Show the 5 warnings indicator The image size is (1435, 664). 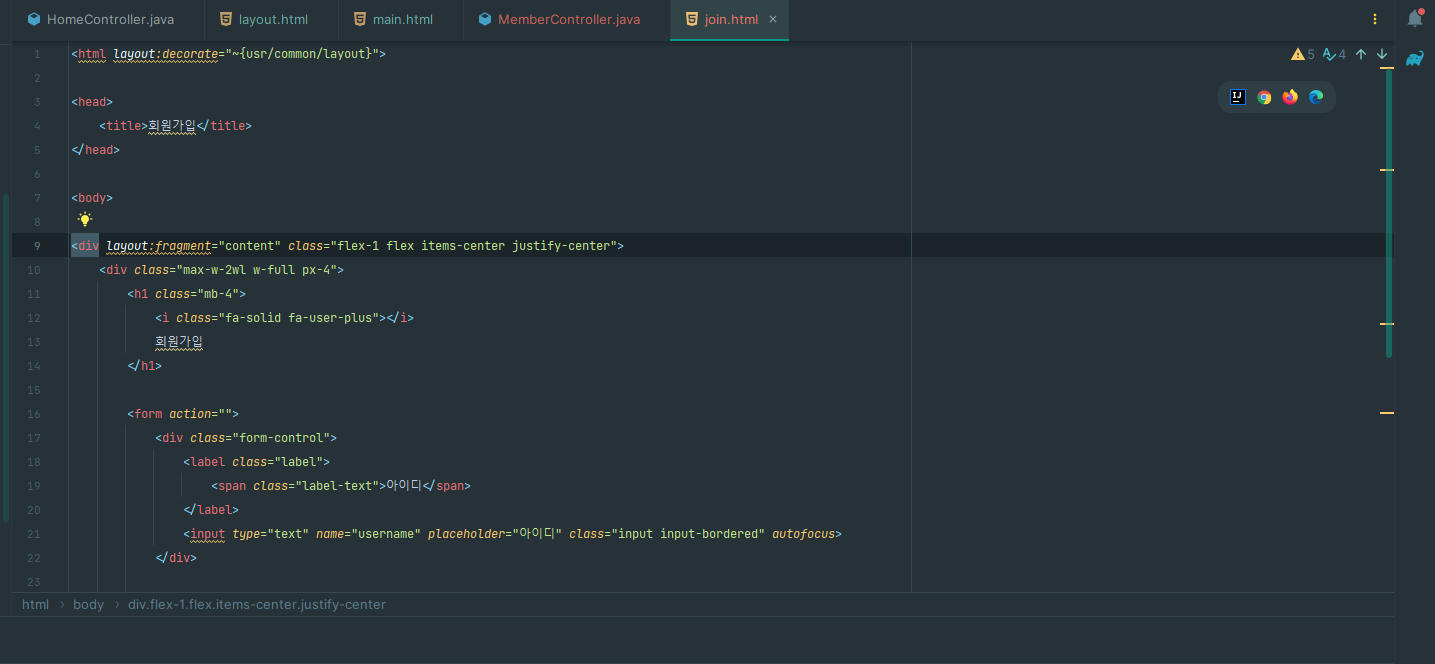point(1303,54)
